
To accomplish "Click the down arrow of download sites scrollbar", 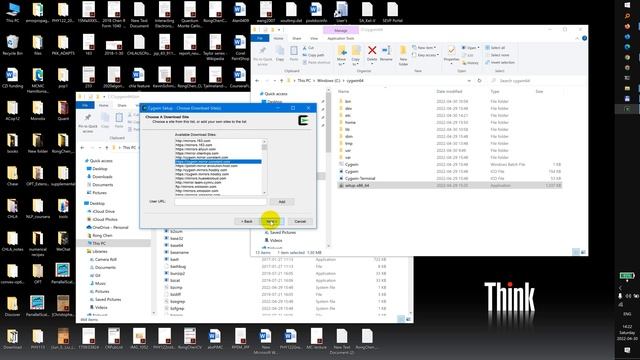I will [x=264, y=193].
